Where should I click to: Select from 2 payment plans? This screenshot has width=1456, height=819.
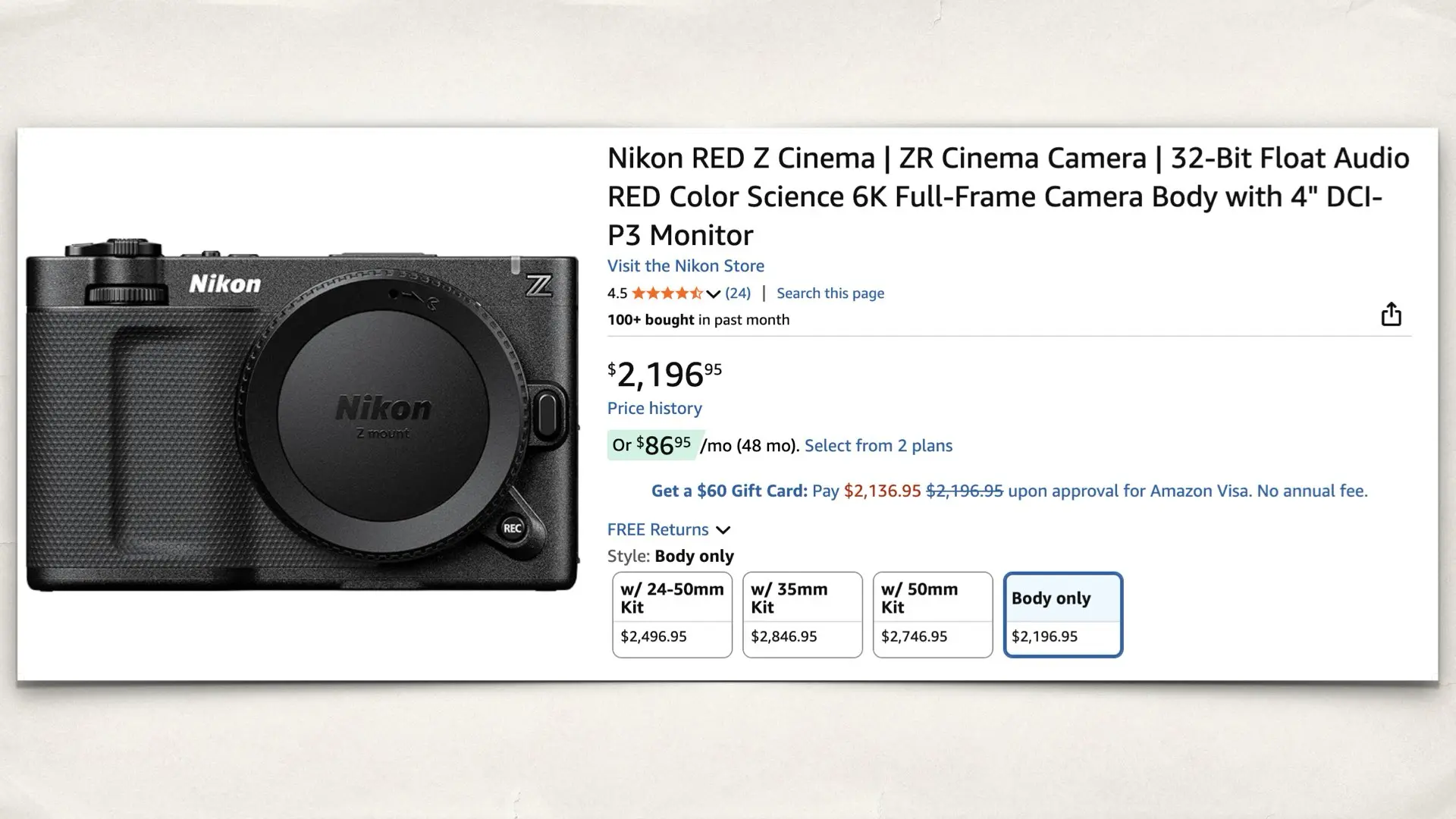click(x=878, y=445)
